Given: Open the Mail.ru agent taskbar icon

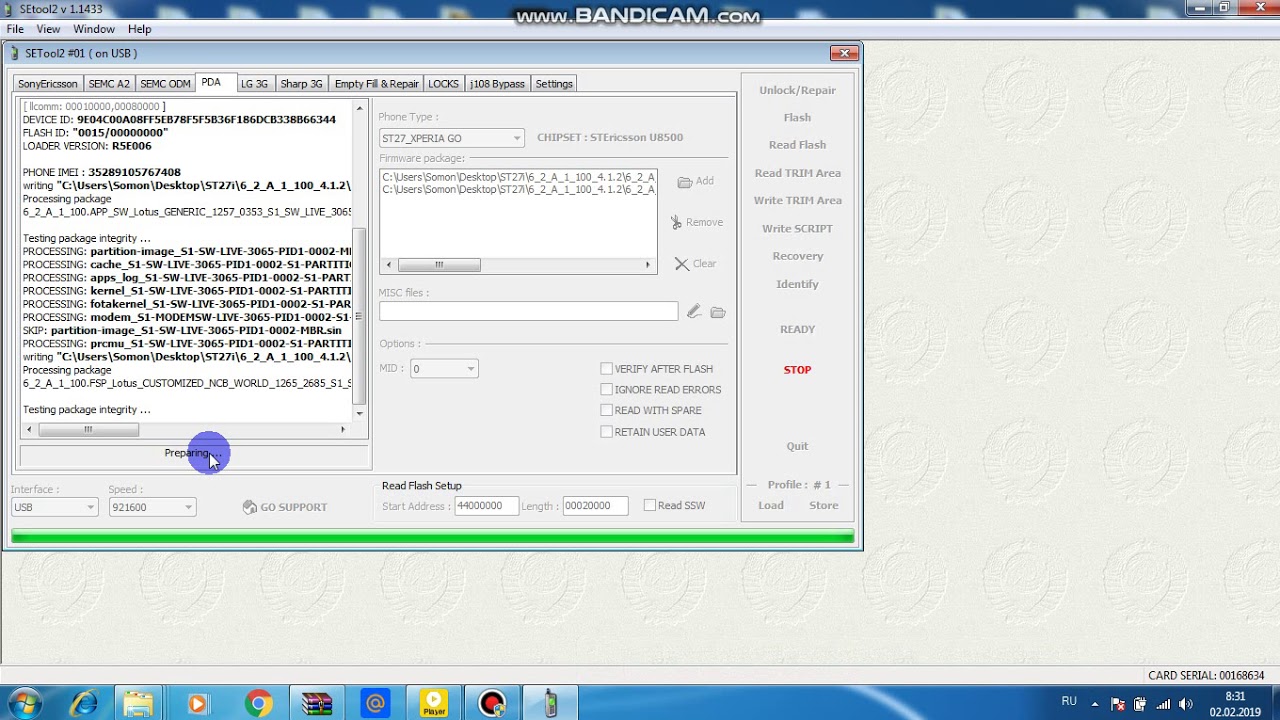Looking at the screenshot, I should [x=375, y=704].
